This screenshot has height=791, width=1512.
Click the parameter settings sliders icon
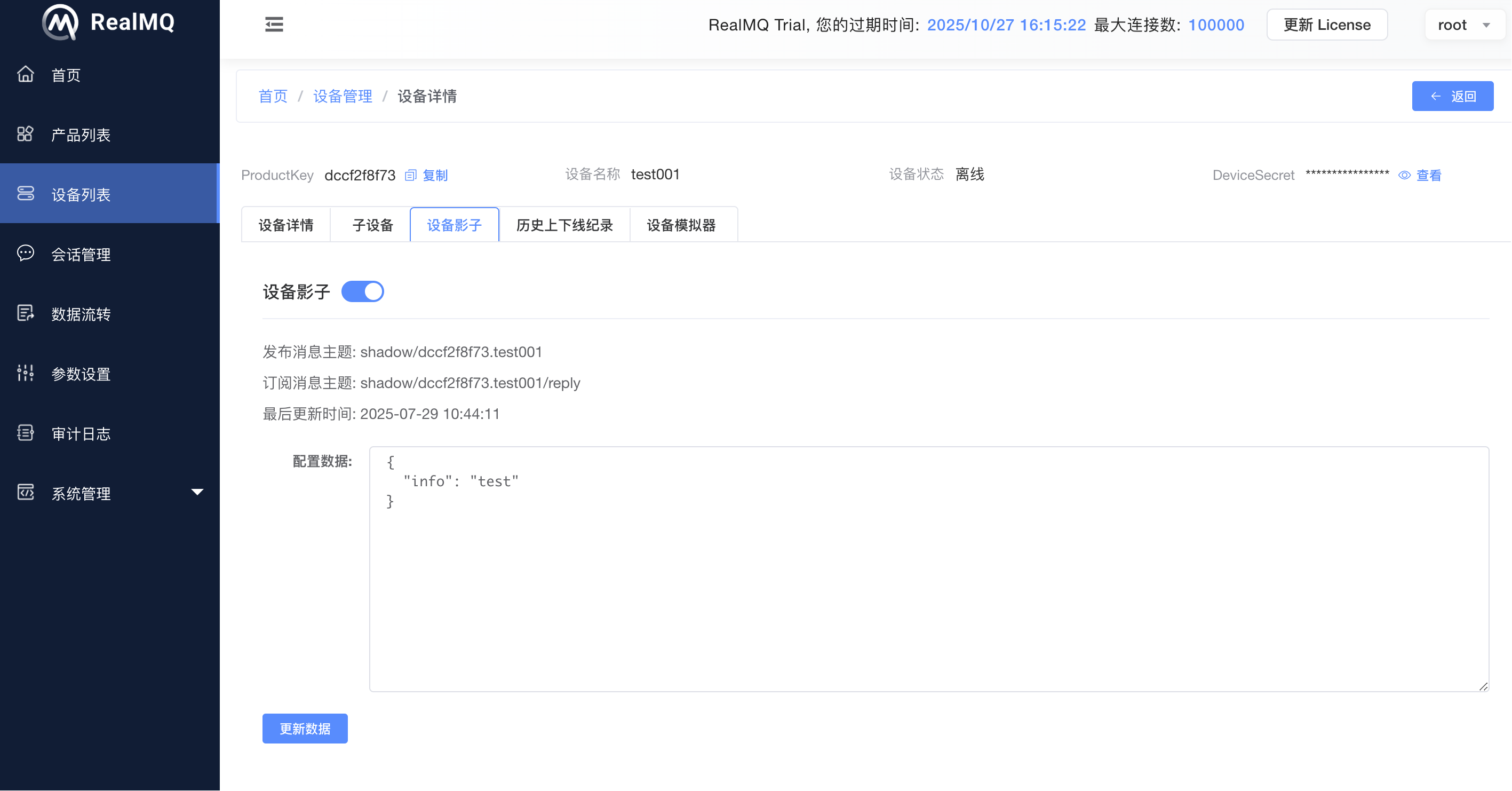click(25, 374)
